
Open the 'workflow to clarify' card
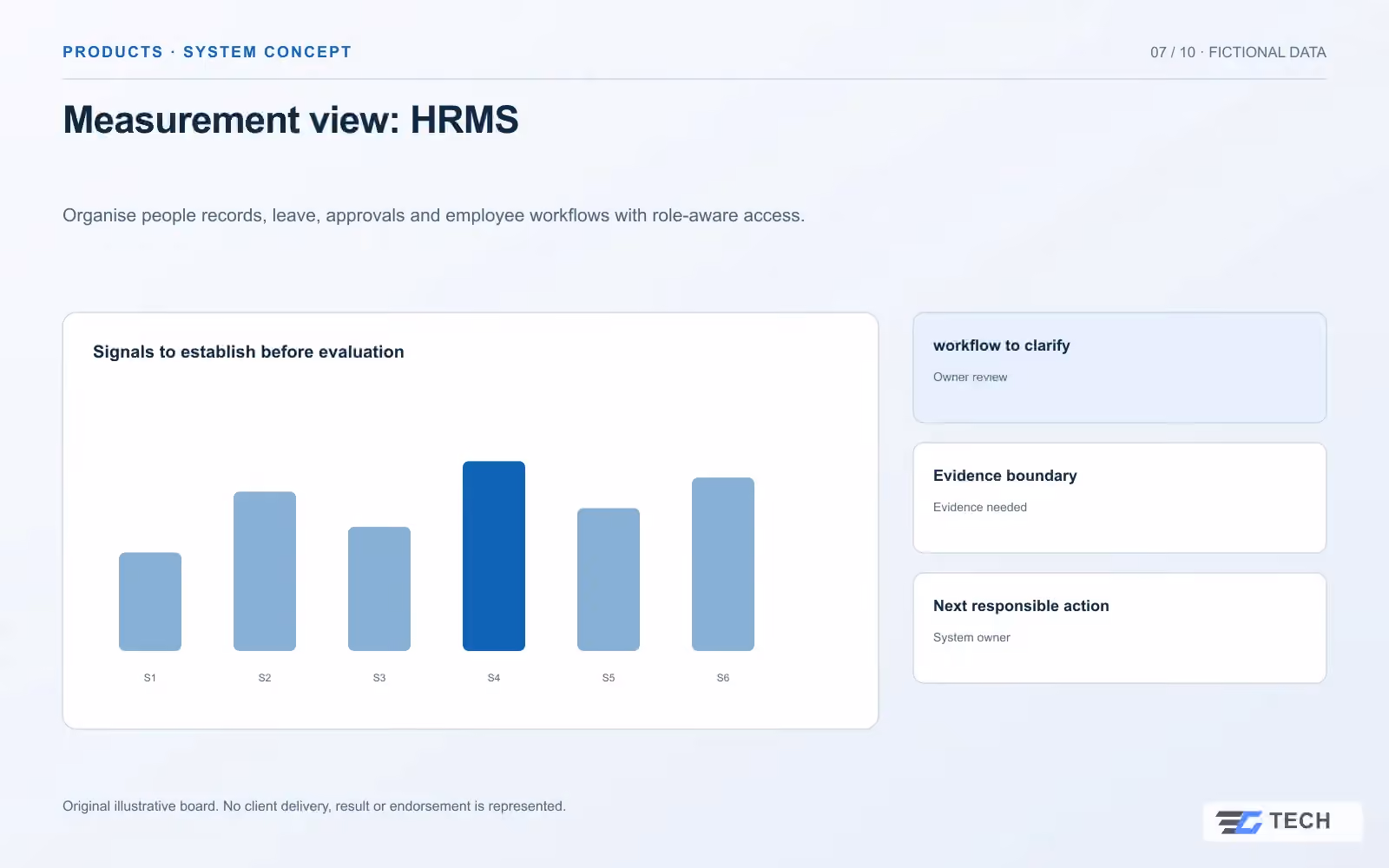[1120, 368]
